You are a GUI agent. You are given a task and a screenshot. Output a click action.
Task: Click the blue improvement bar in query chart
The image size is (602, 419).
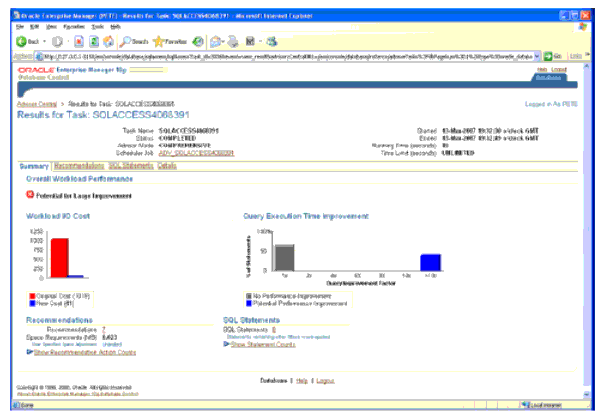[430, 263]
